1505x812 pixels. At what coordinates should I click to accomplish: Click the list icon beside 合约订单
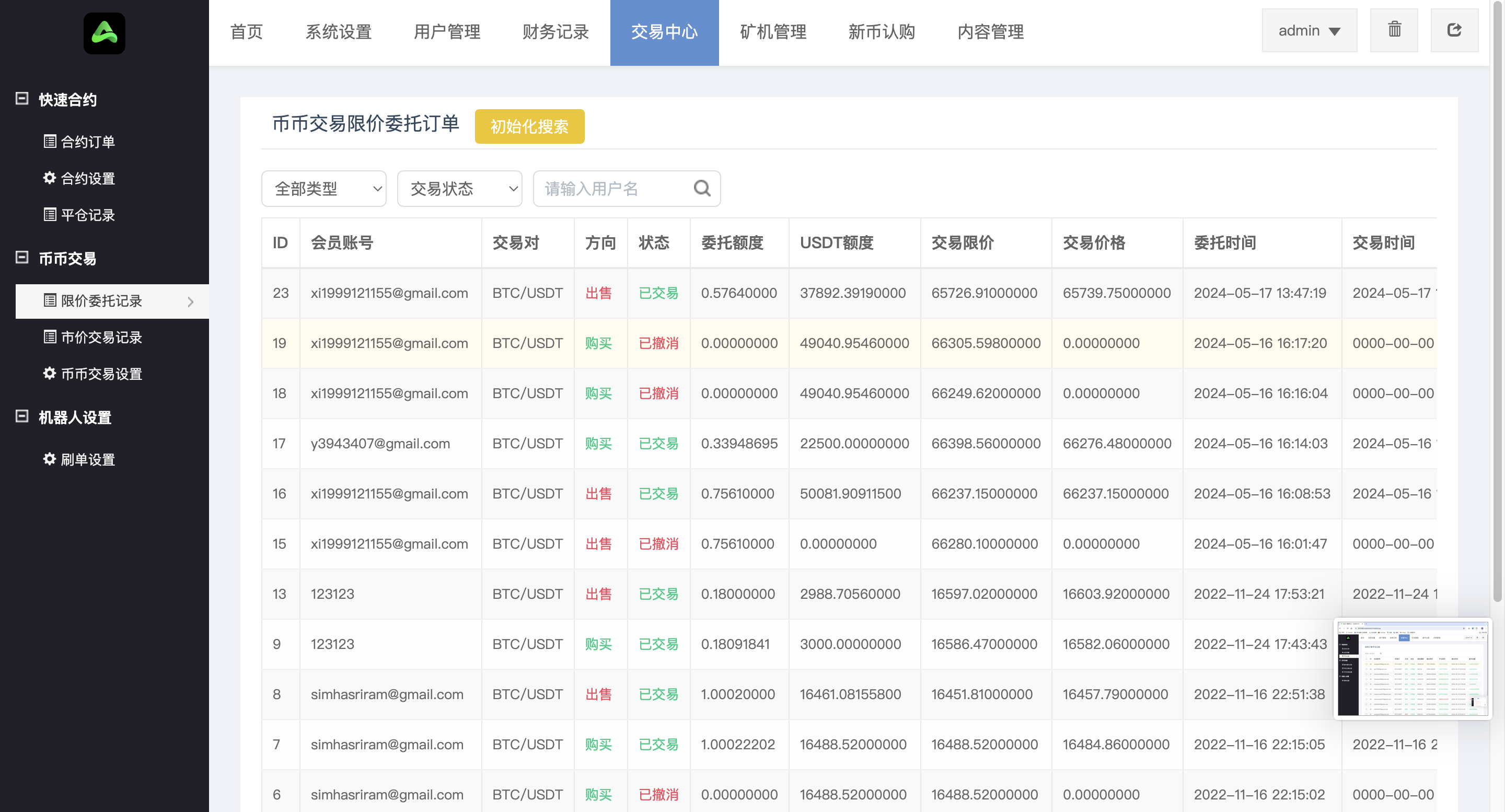click(50, 142)
